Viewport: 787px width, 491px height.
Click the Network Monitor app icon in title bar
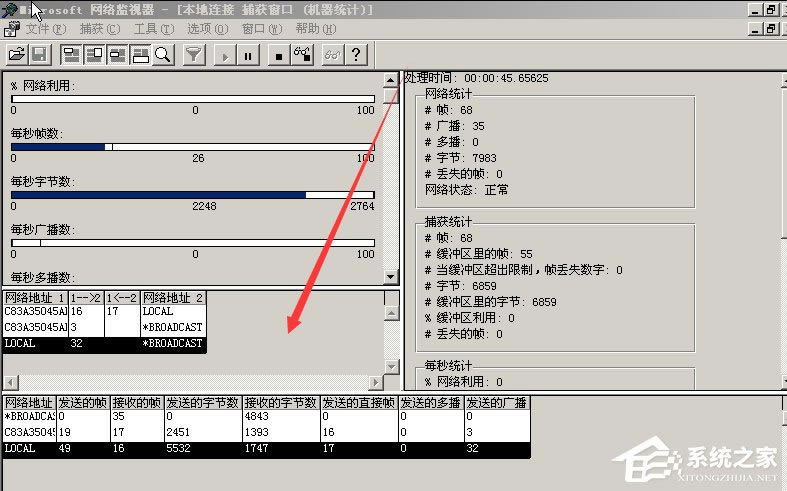(x=9, y=9)
